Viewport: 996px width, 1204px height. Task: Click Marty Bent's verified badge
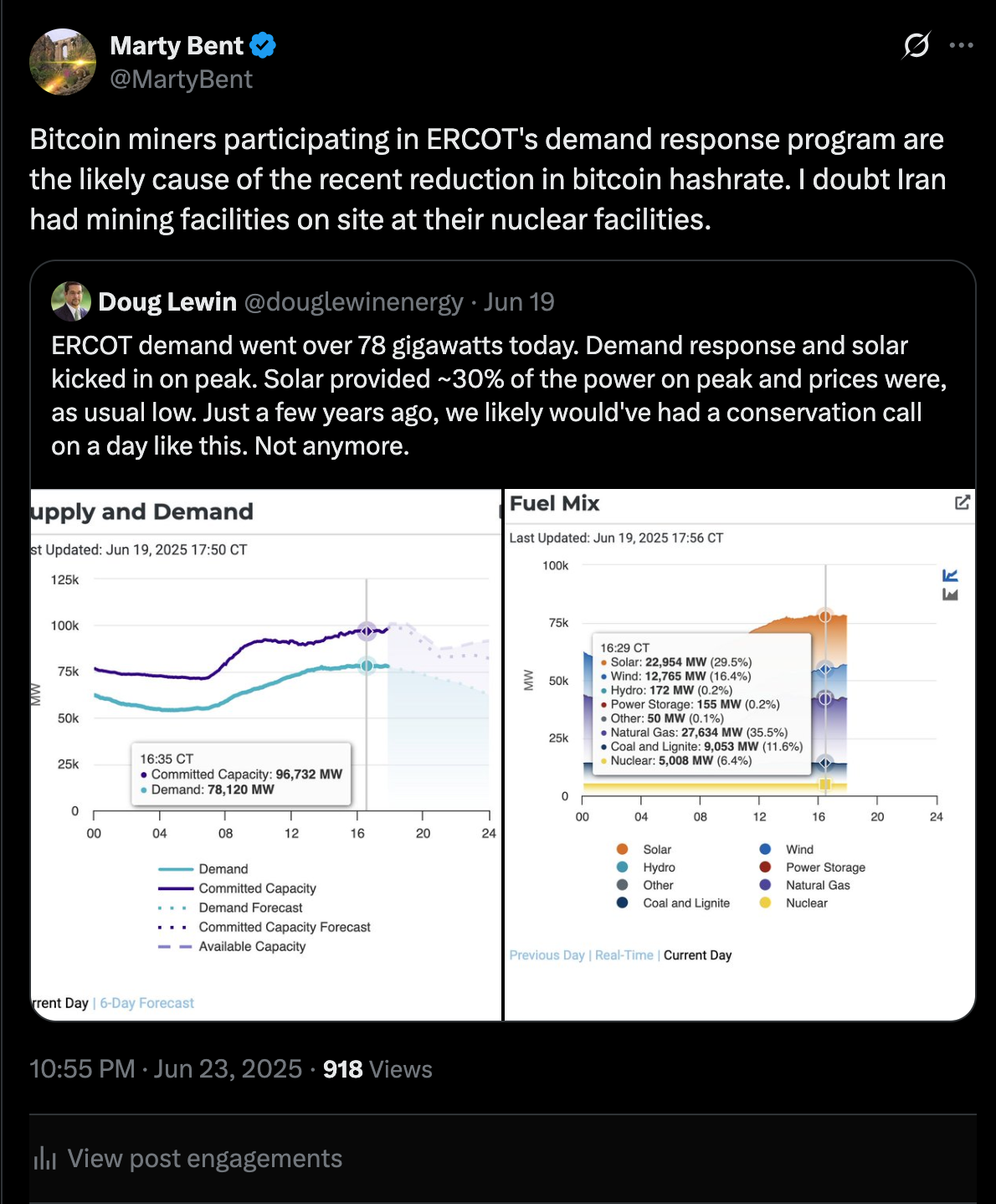coord(263,45)
